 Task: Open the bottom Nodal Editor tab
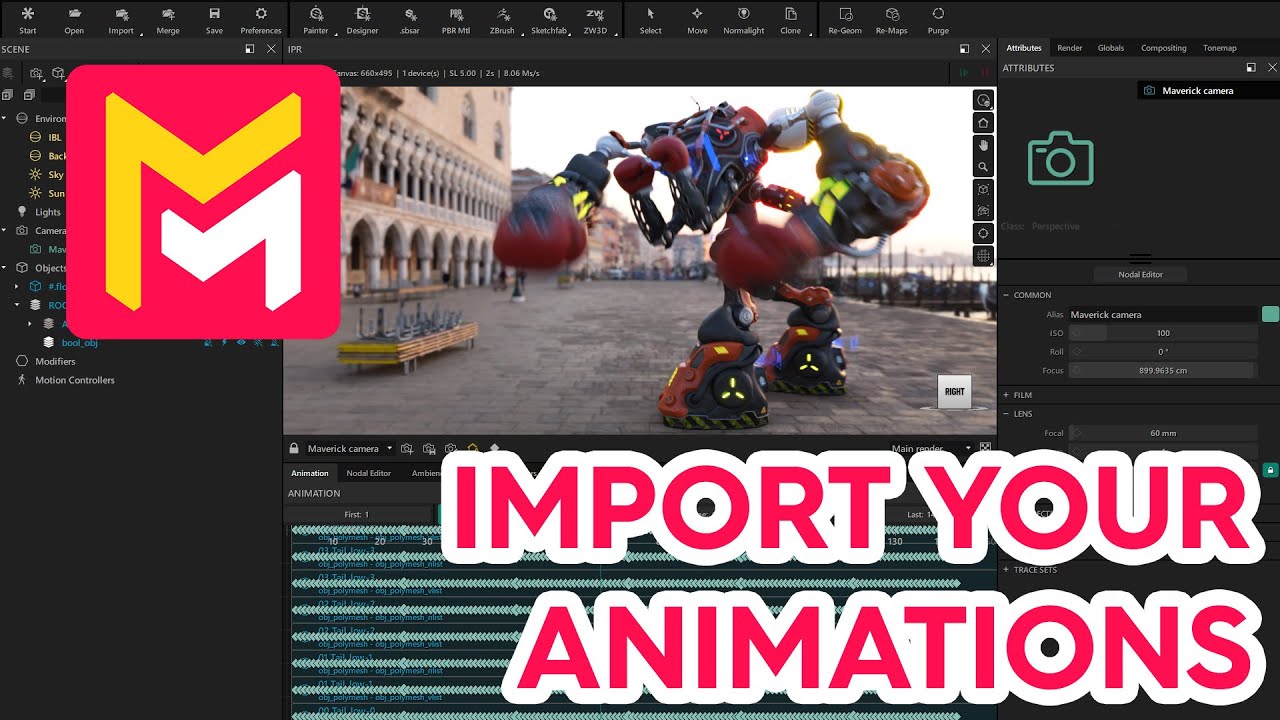tap(368, 473)
